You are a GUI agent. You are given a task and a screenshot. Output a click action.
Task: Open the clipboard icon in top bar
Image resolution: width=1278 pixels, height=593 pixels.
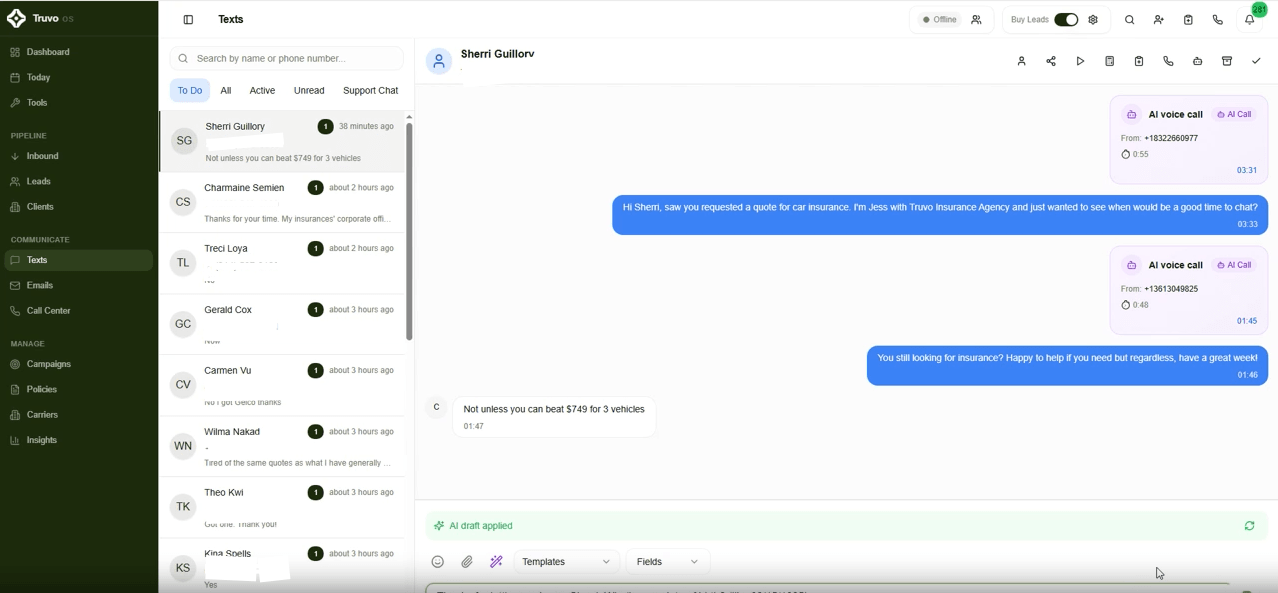tap(1188, 20)
